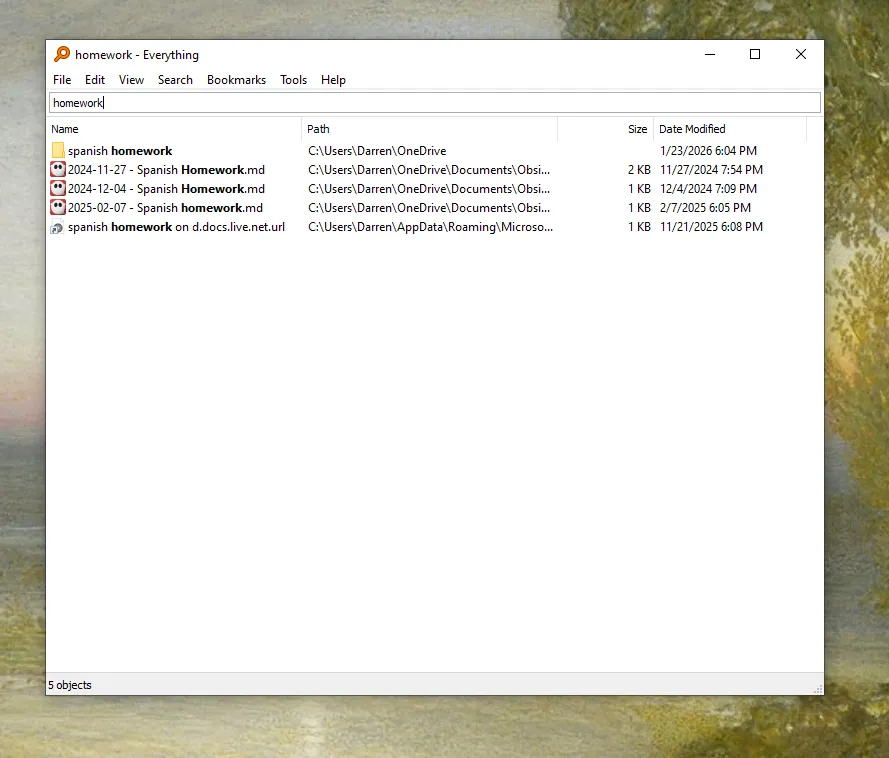Sort results by the Name column
This screenshot has width=889, height=758.
[65, 128]
